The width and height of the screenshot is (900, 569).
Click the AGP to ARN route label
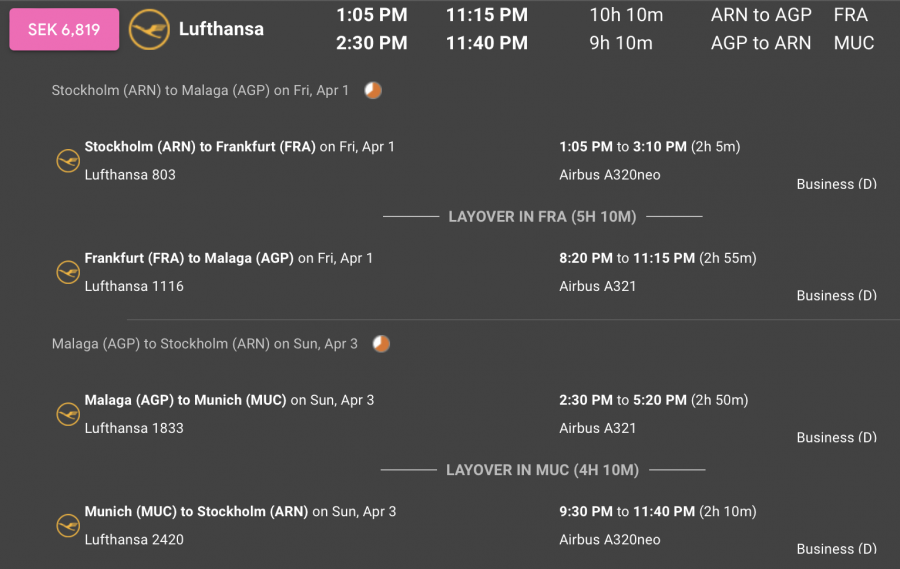tap(761, 43)
